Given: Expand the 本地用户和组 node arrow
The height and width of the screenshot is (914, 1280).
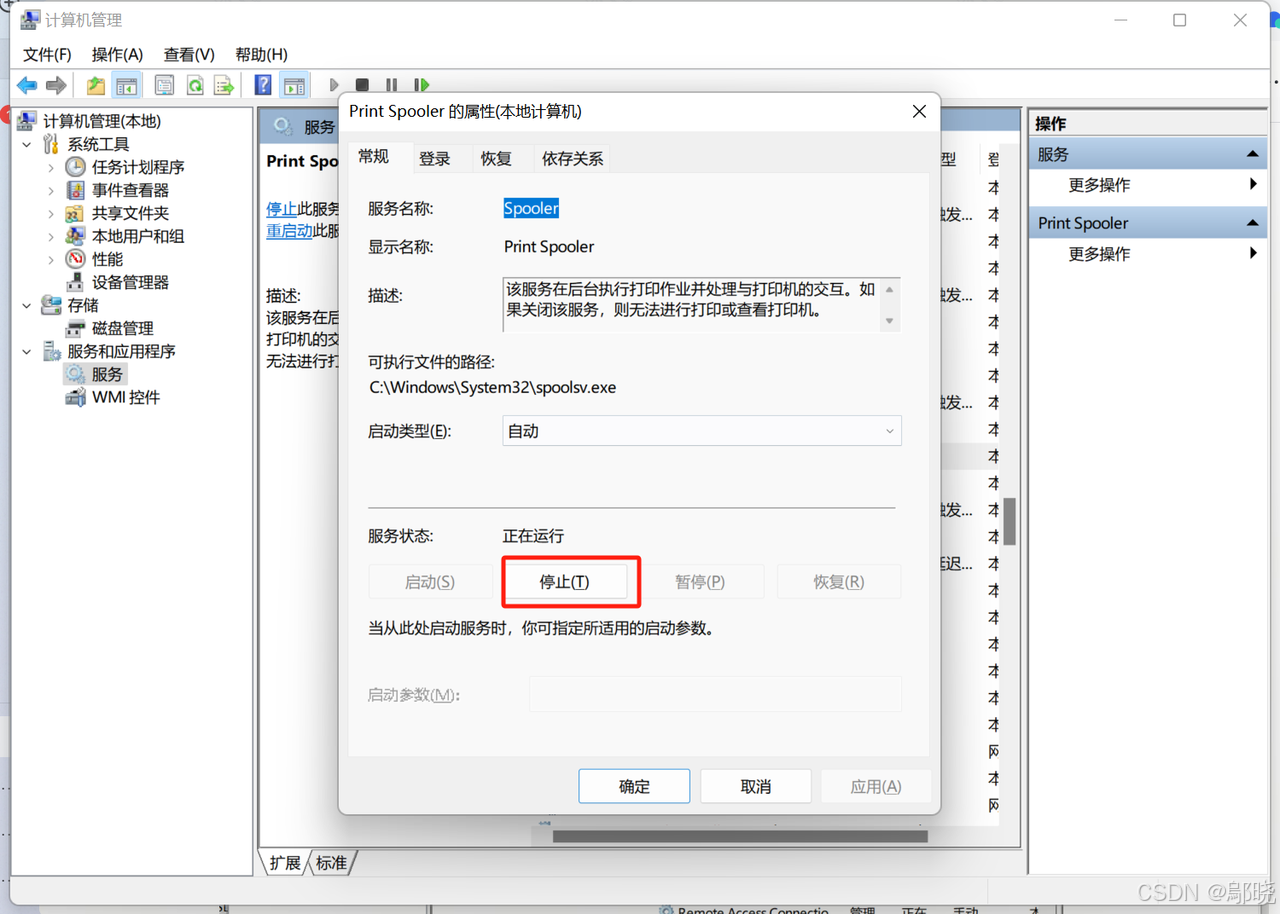Looking at the screenshot, I should point(51,237).
